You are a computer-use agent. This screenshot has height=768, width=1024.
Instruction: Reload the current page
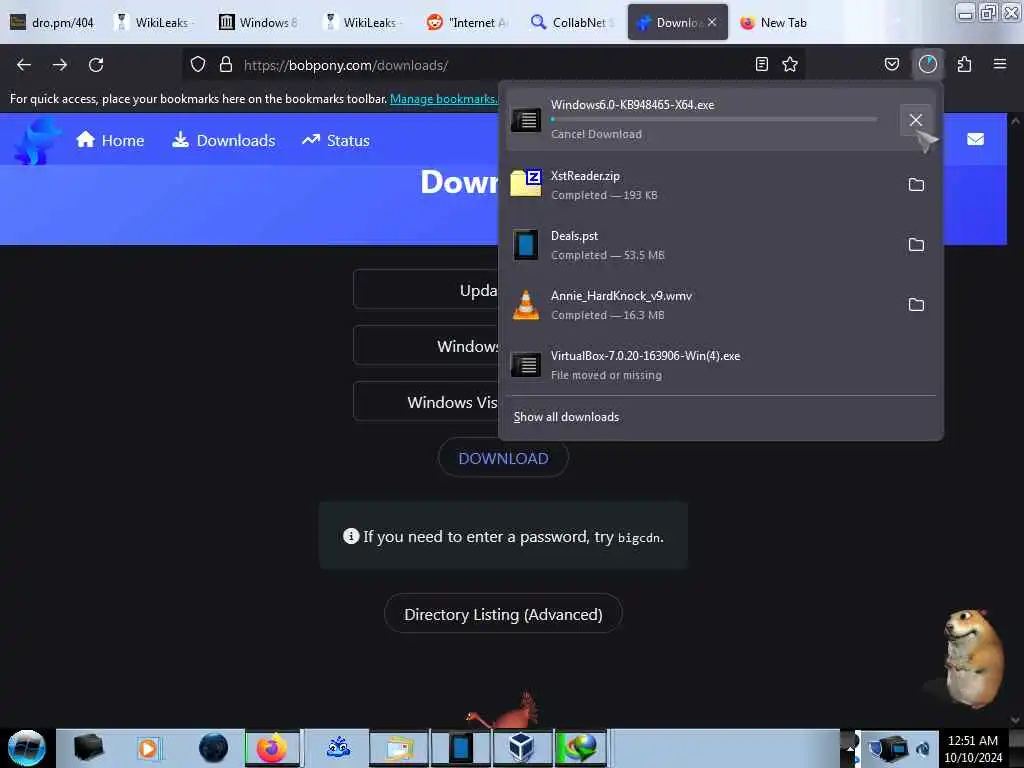96,65
